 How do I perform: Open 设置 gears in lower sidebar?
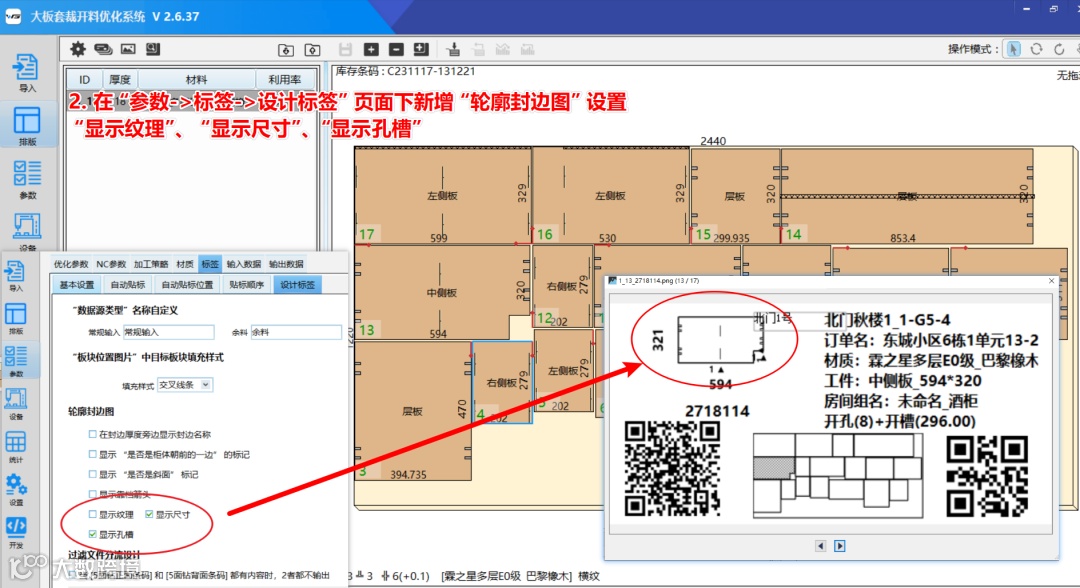[x=16, y=490]
